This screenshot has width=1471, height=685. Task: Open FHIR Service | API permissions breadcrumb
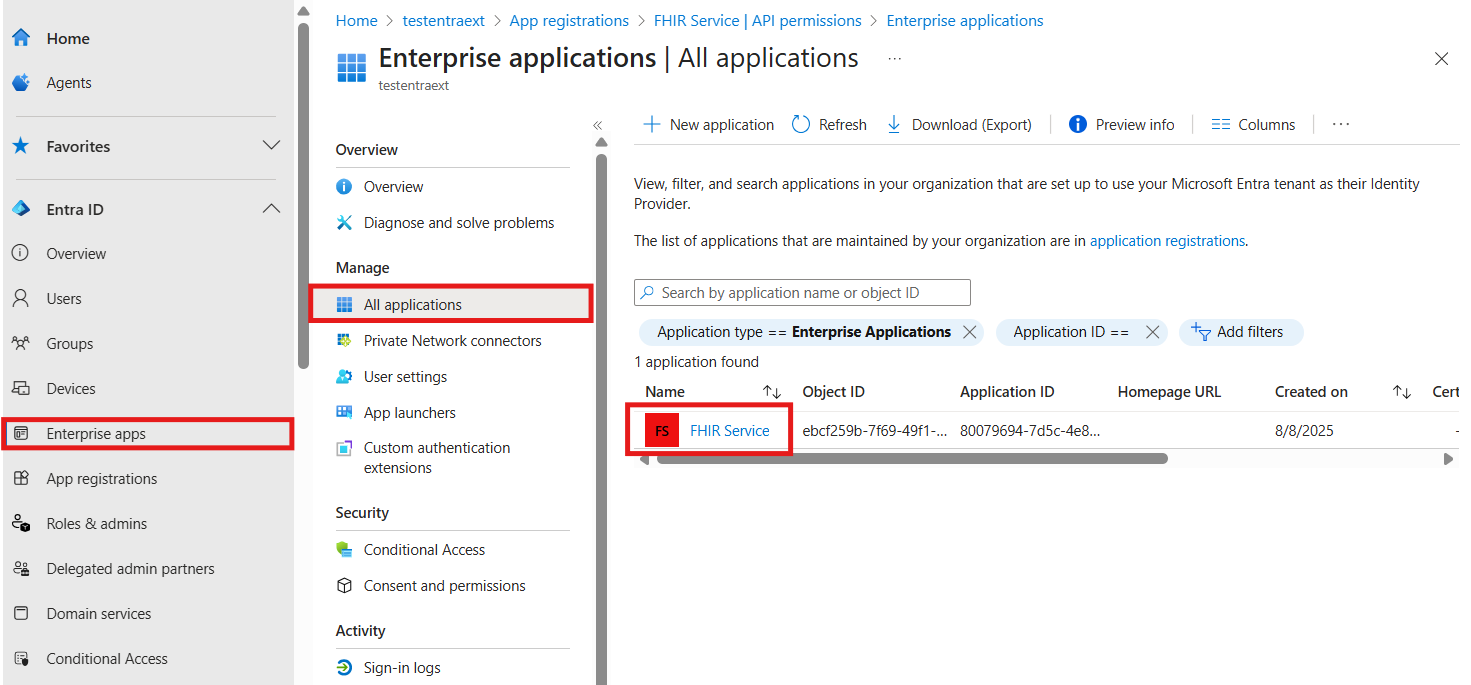pos(757,19)
